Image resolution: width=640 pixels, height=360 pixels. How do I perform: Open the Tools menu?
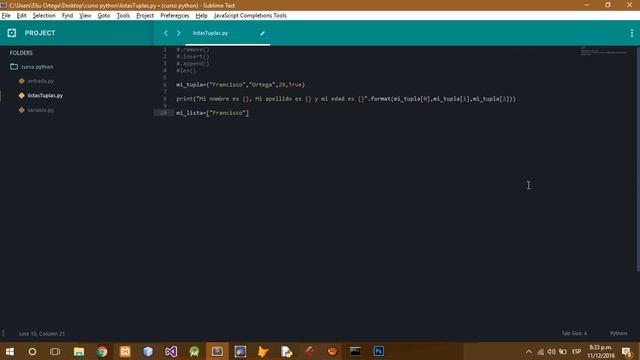[x=123, y=16]
